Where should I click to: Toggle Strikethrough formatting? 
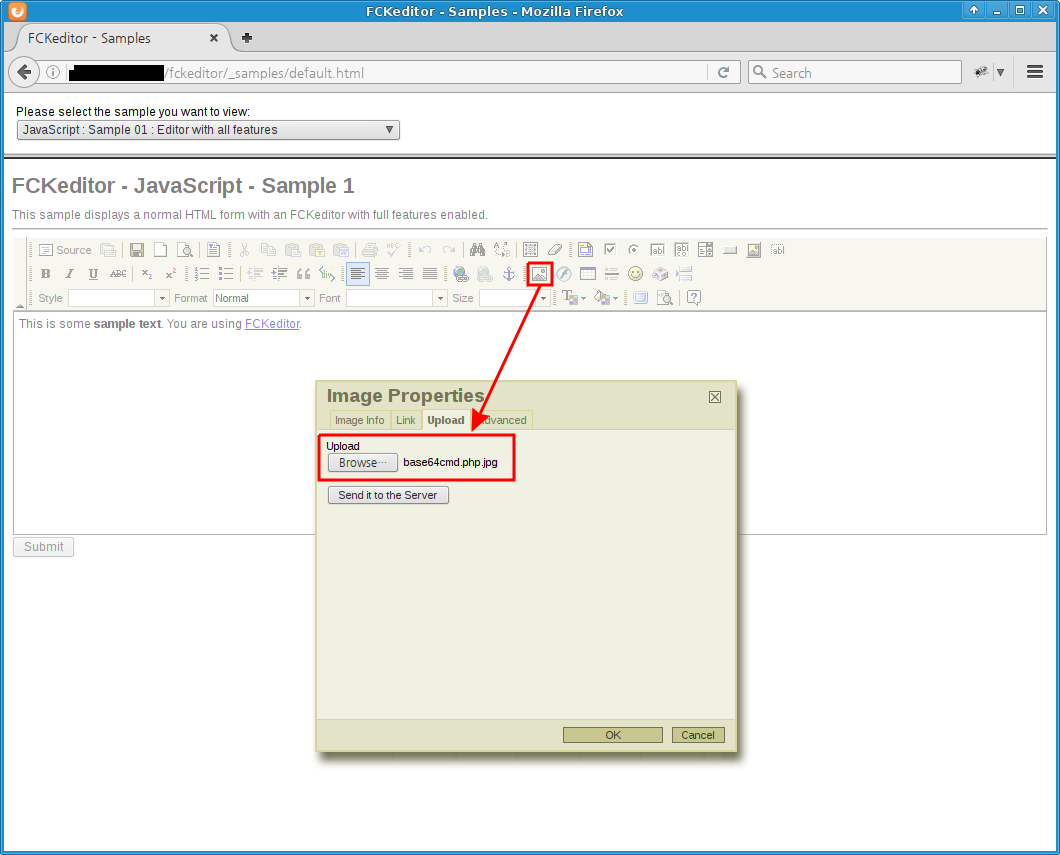click(118, 274)
